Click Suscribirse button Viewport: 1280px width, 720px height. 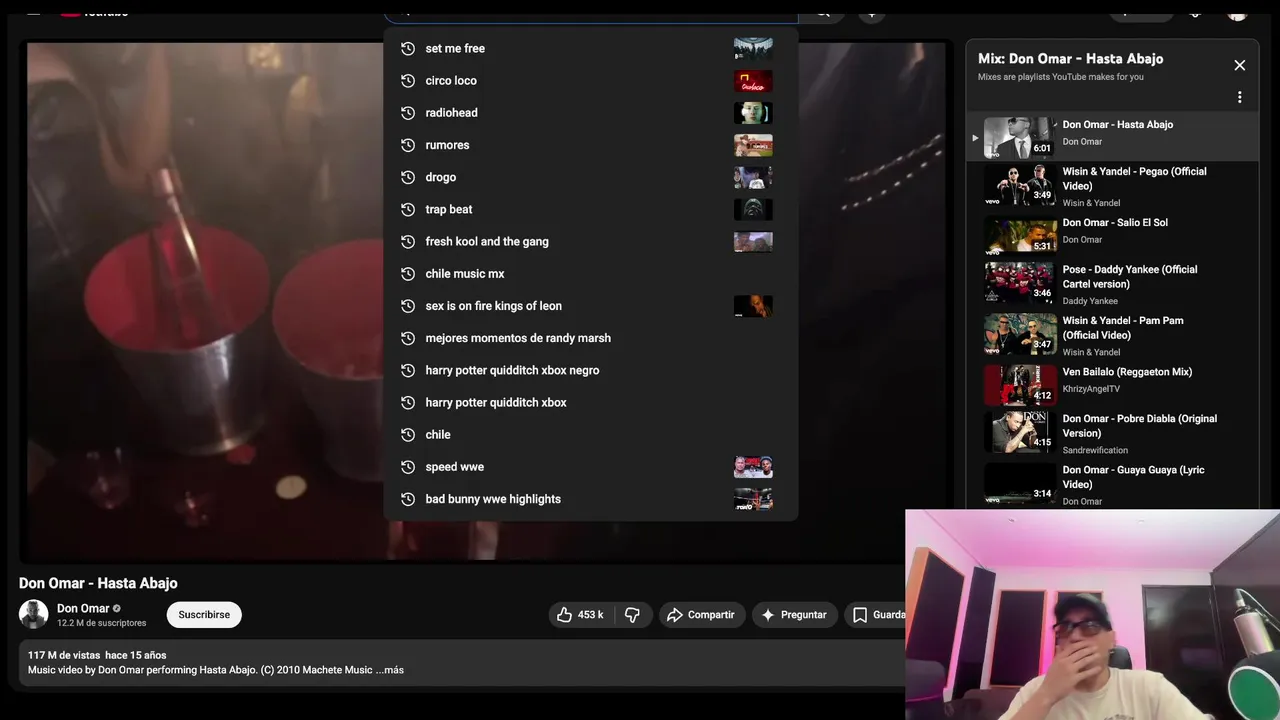tap(204, 615)
